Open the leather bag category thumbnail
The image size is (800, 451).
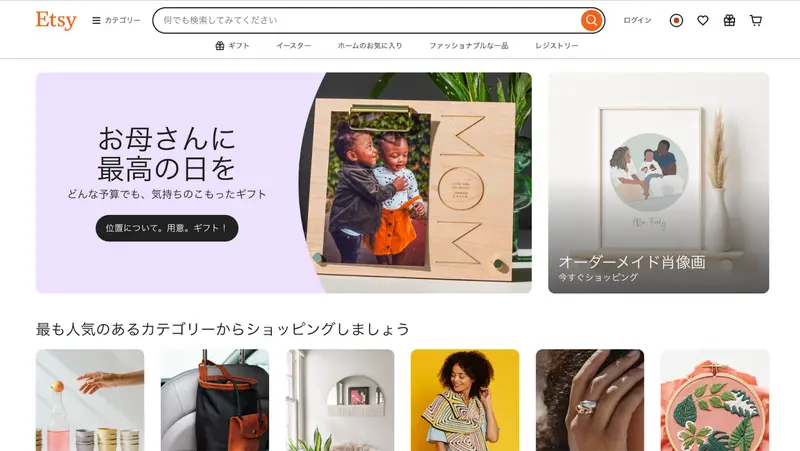pyautogui.click(x=215, y=400)
